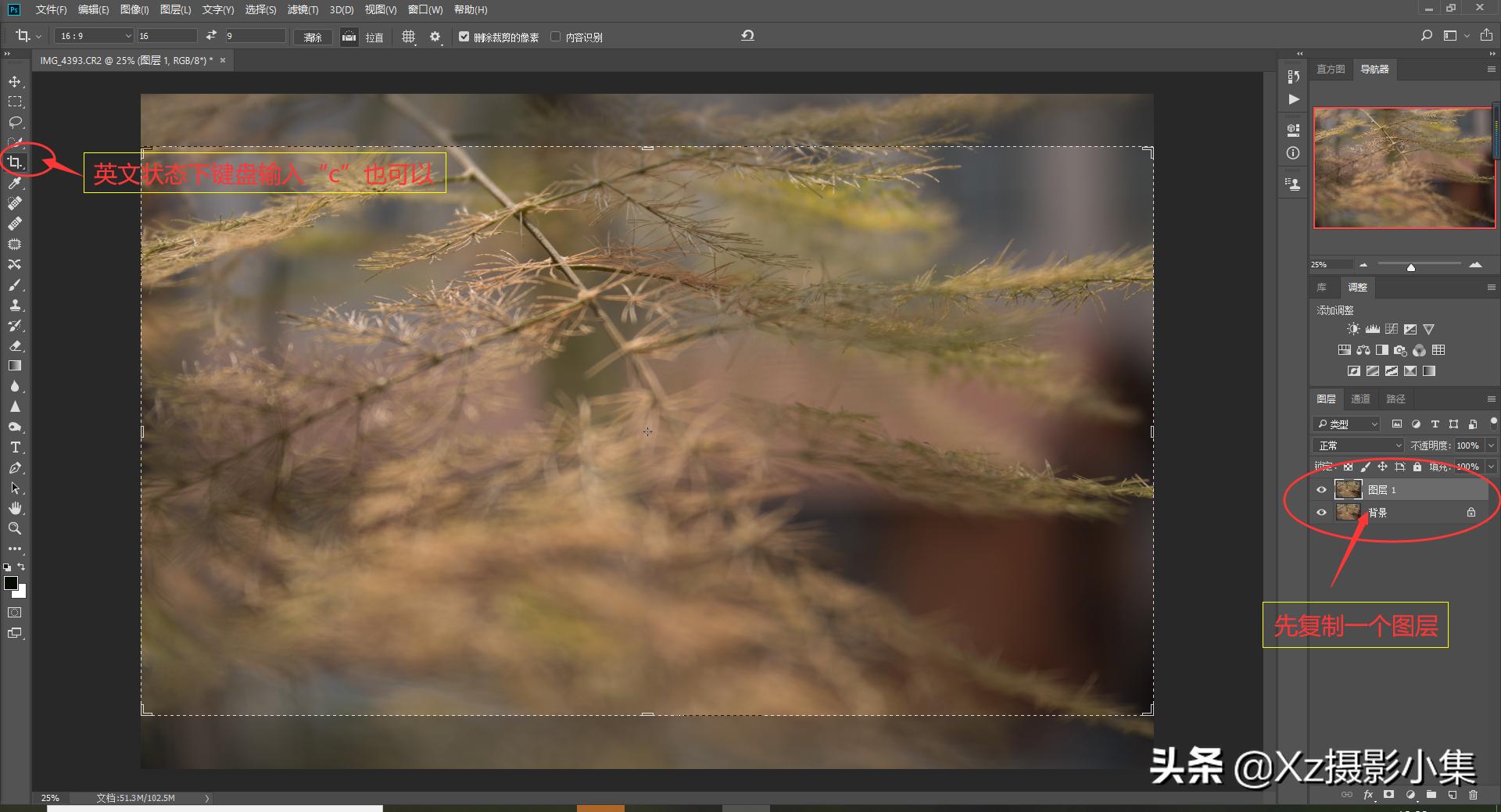Add a Color Balance adjustment

pyautogui.click(x=1363, y=350)
